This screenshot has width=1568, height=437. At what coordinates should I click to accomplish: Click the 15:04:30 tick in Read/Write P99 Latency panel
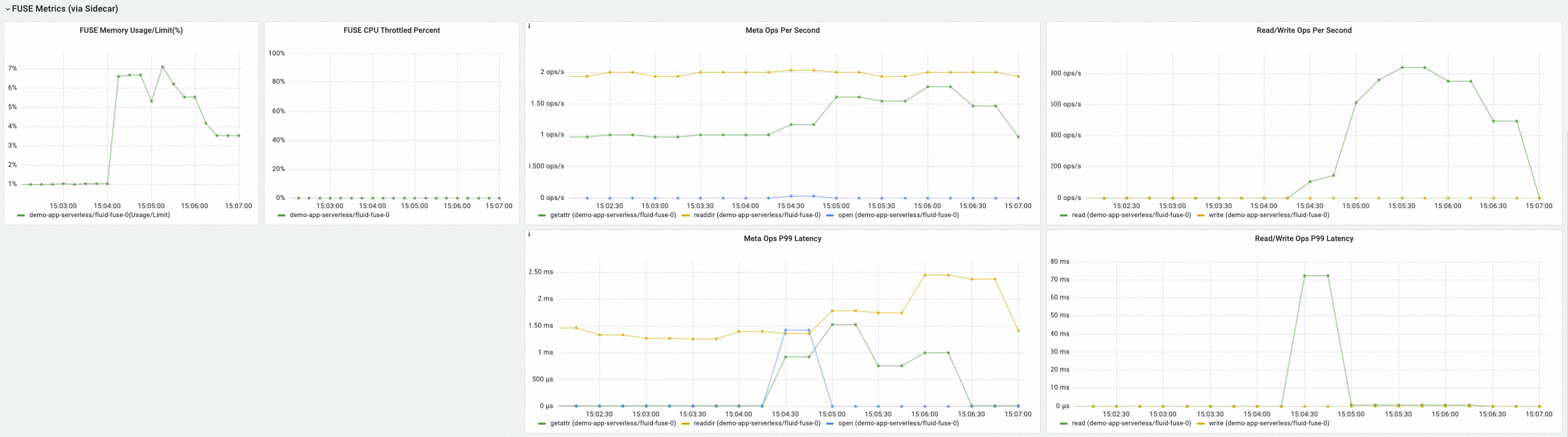click(x=1304, y=414)
